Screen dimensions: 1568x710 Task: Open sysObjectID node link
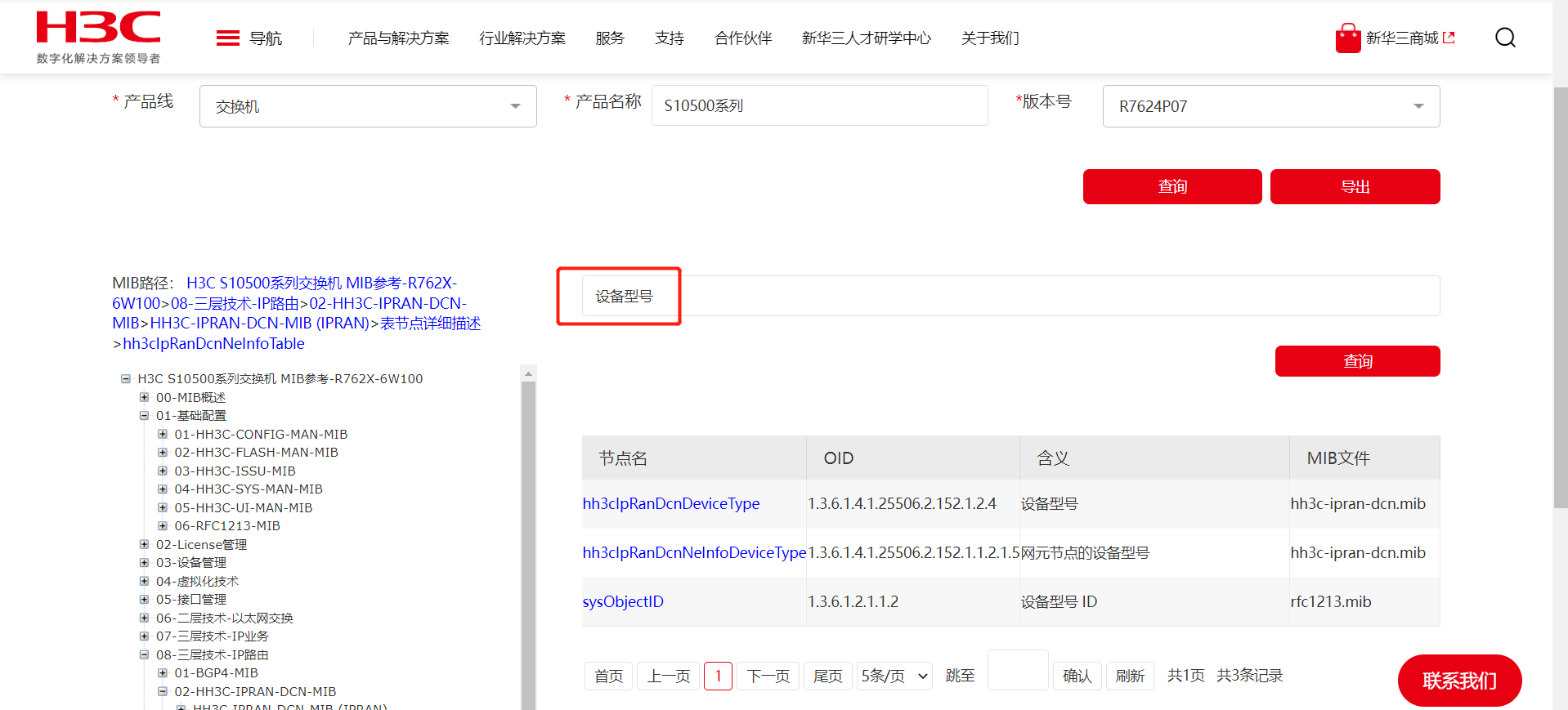coord(623,601)
